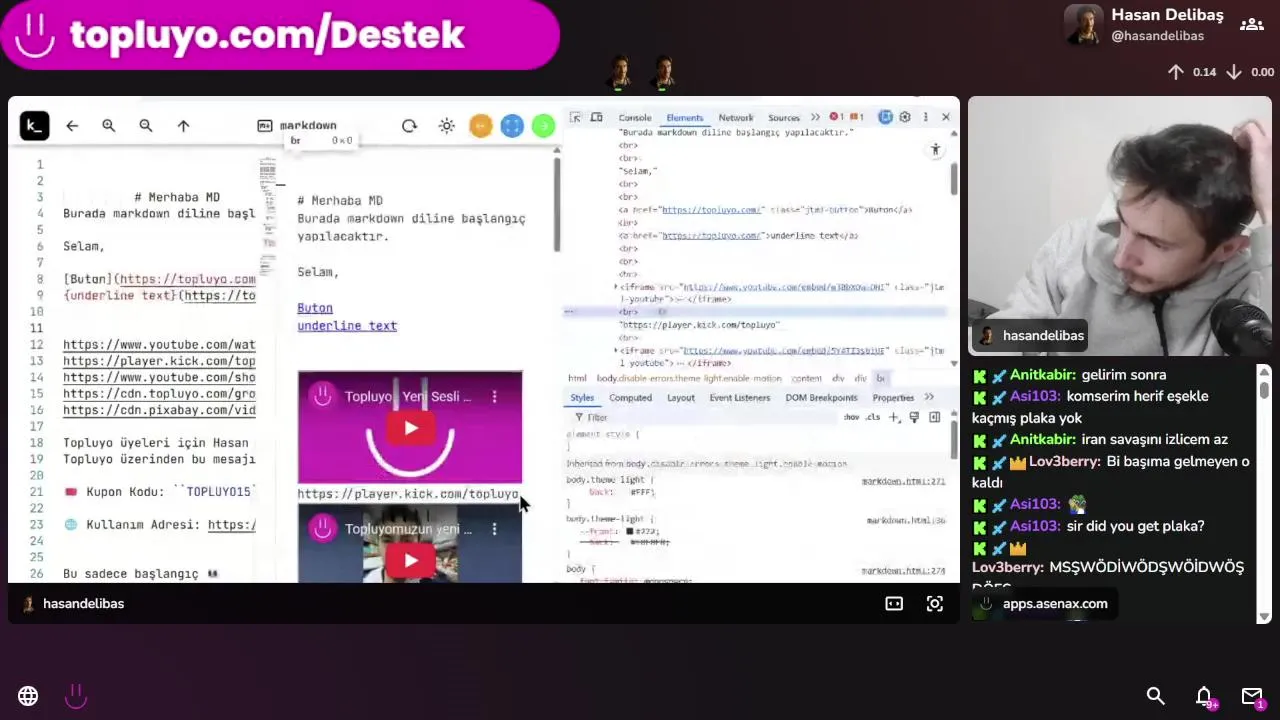Click the zoom in magnifier icon
The width and height of the screenshot is (1280, 720).
pyautogui.click(x=109, y=126)
